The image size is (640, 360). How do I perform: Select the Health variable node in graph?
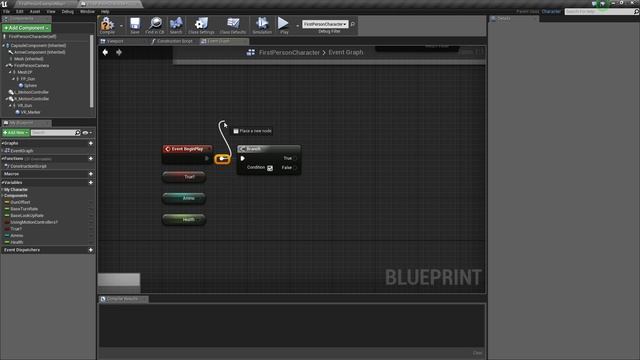click(x=184, y=220)
